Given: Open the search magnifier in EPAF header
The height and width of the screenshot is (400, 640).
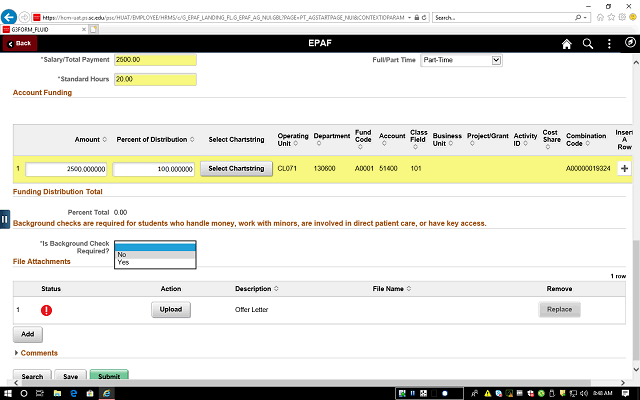Looking at the screenshot, I should [588, 44].
